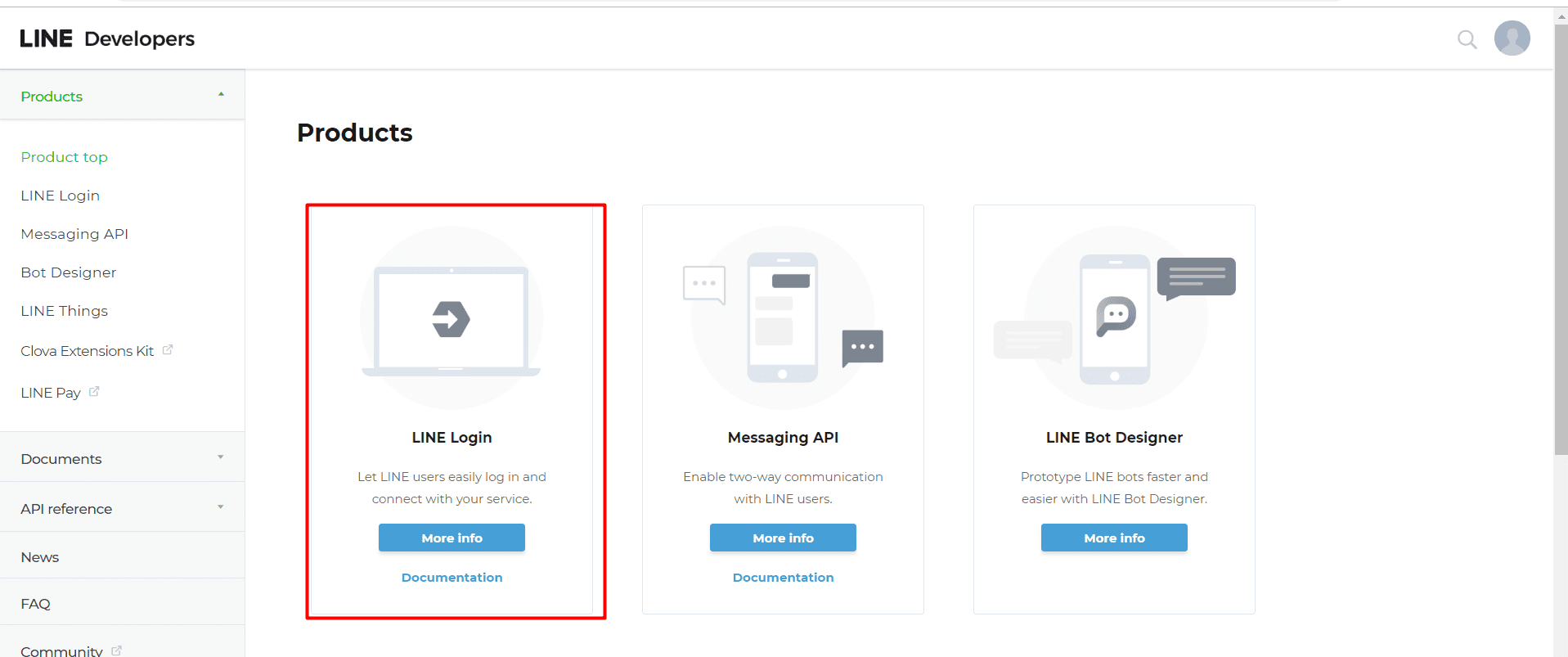This screenshot has width=1568, height=657.
Task: Click the LINE Developers logo
Action: (107, 38)
